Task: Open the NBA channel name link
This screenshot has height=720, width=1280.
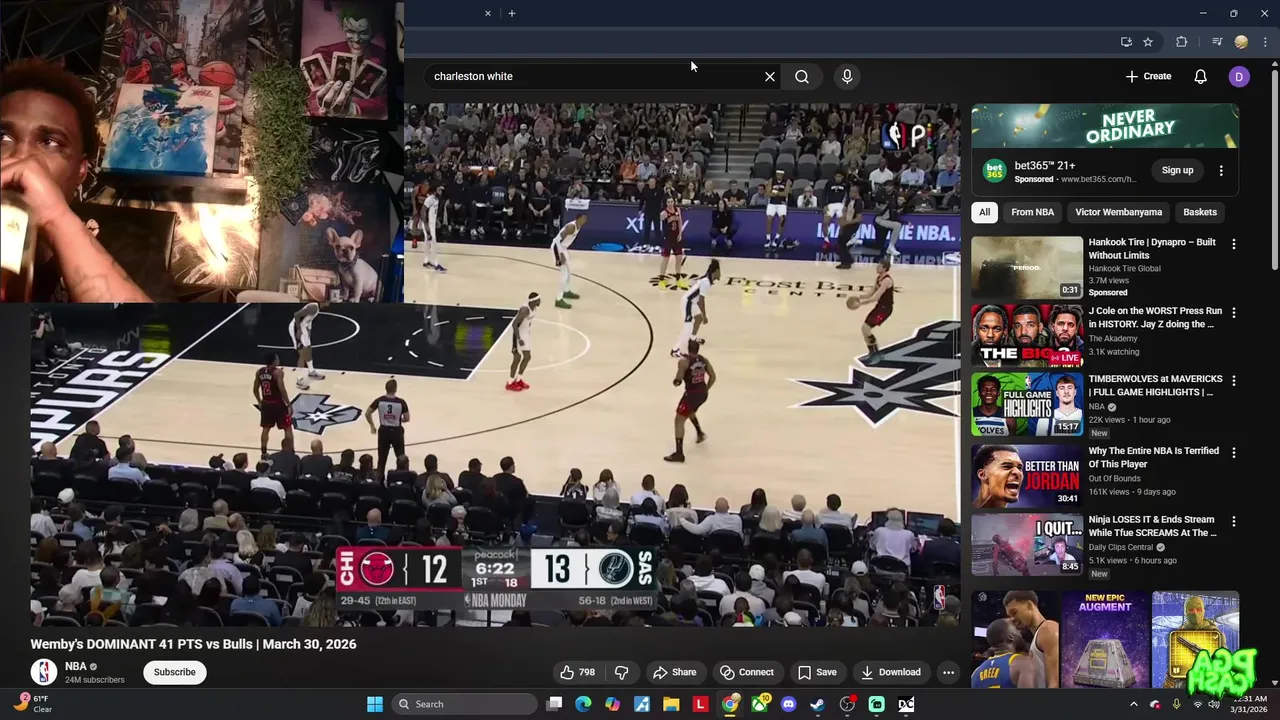Action: pos(76,666)
